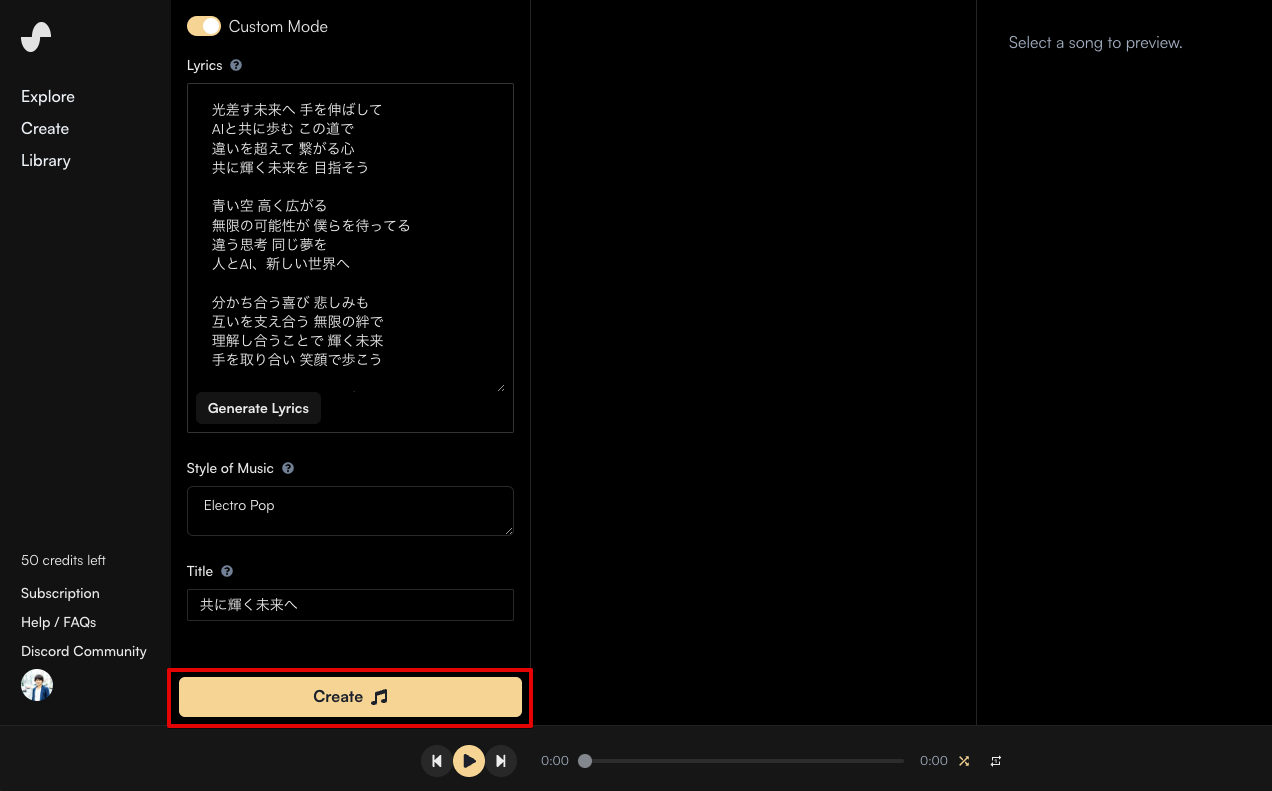
Task: Skip to the next track
Action: (501, 760)
